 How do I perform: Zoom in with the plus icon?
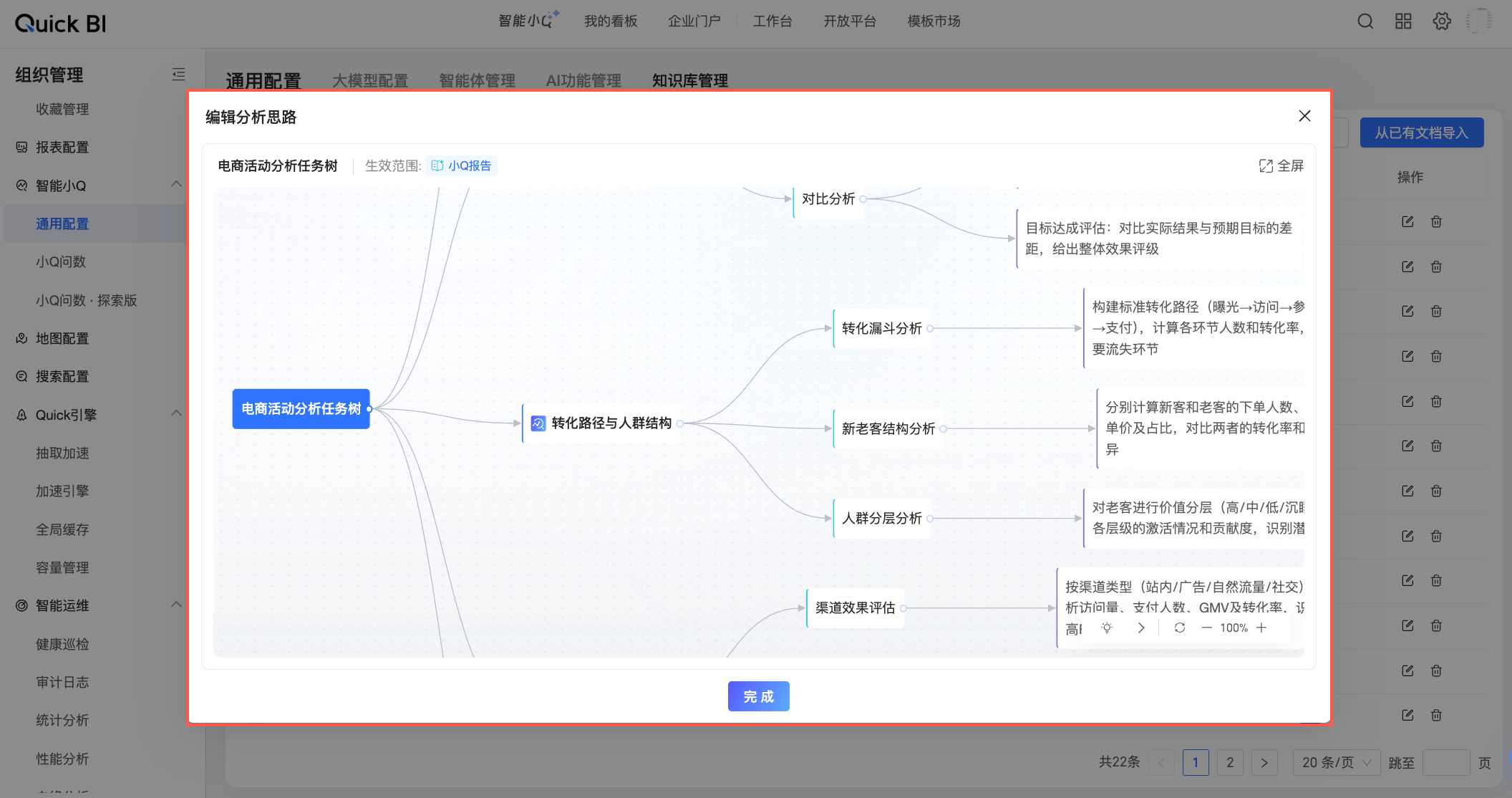pyautogui.click(x=1261, y=628)
